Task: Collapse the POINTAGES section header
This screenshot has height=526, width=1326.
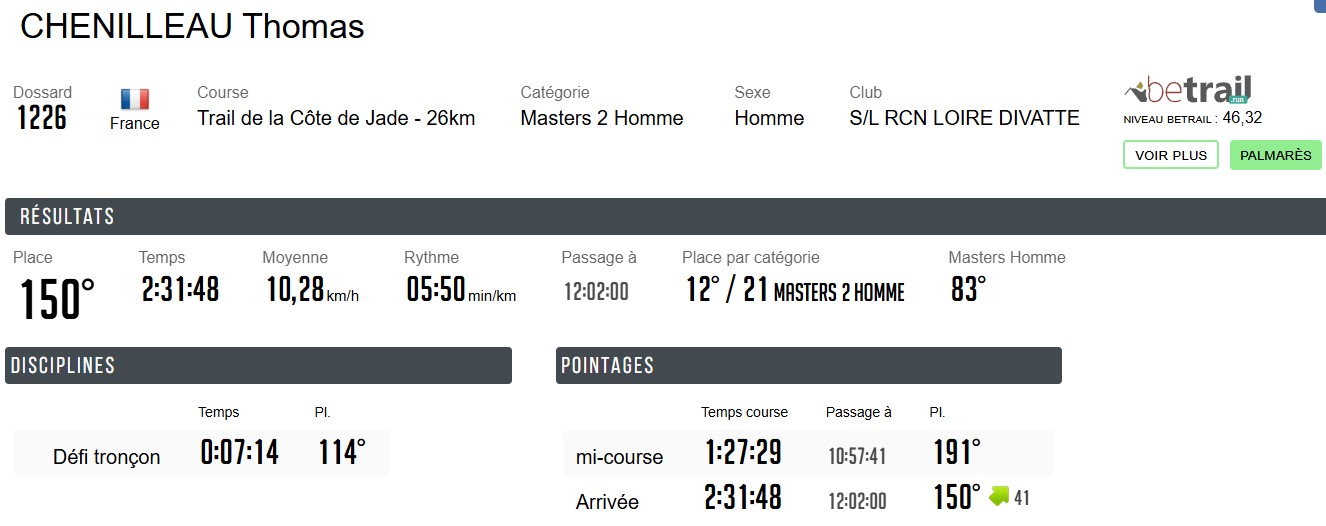Action: click(808, 366)
